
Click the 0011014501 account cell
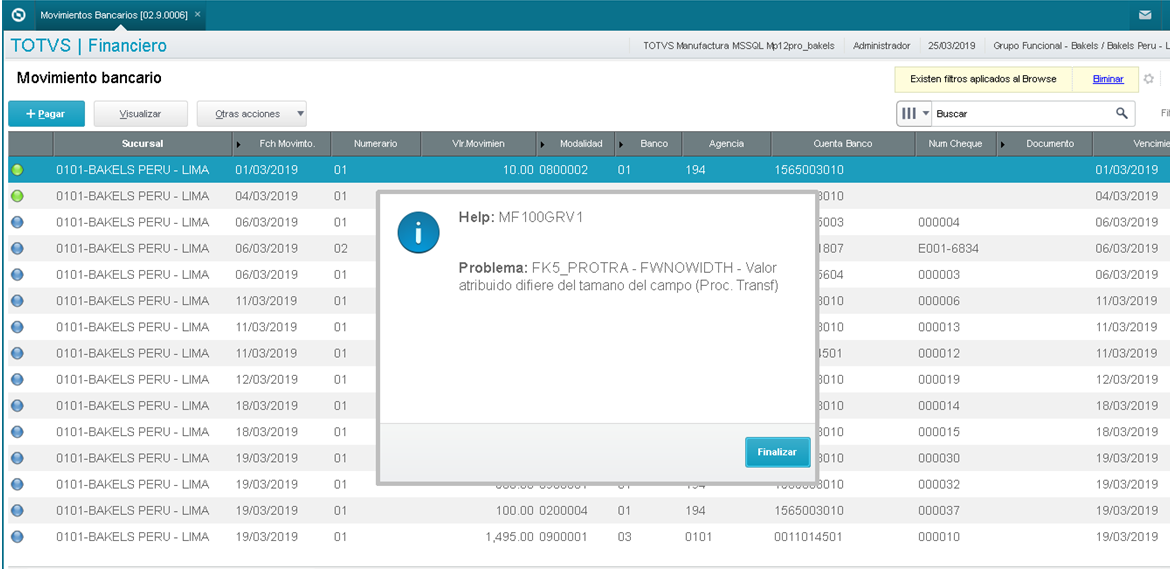tap(809, 537)
